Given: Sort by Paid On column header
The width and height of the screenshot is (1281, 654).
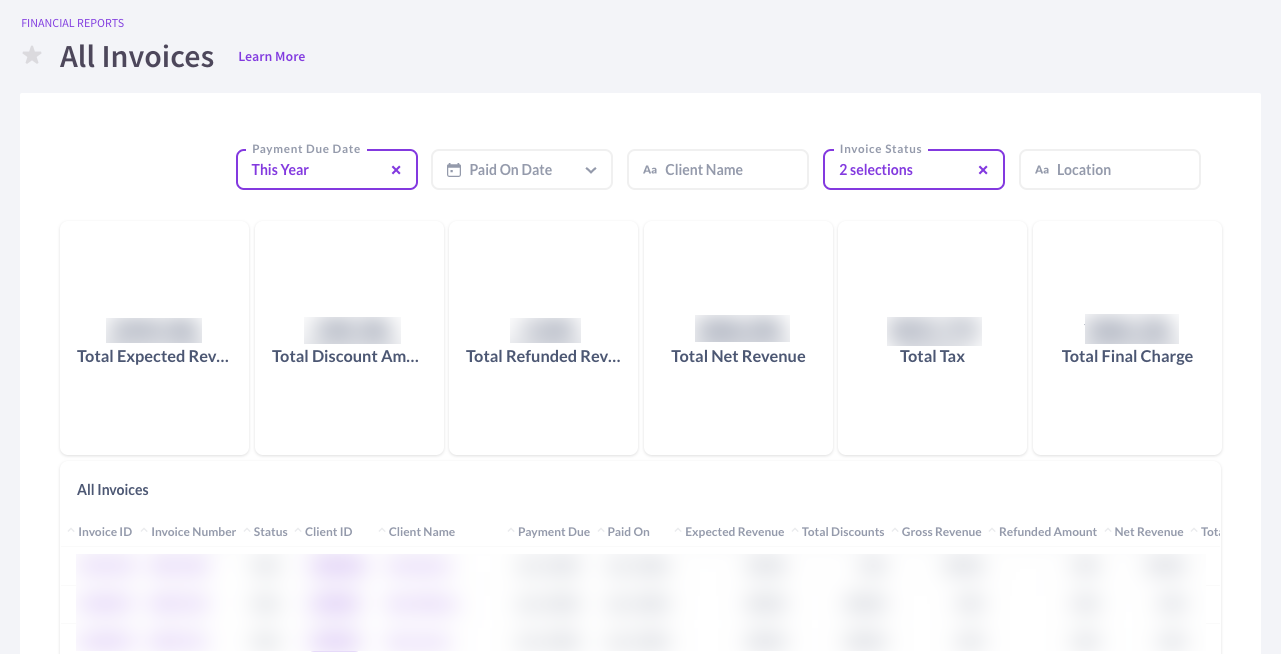Looking at the screenshot, I should [629, 532].
